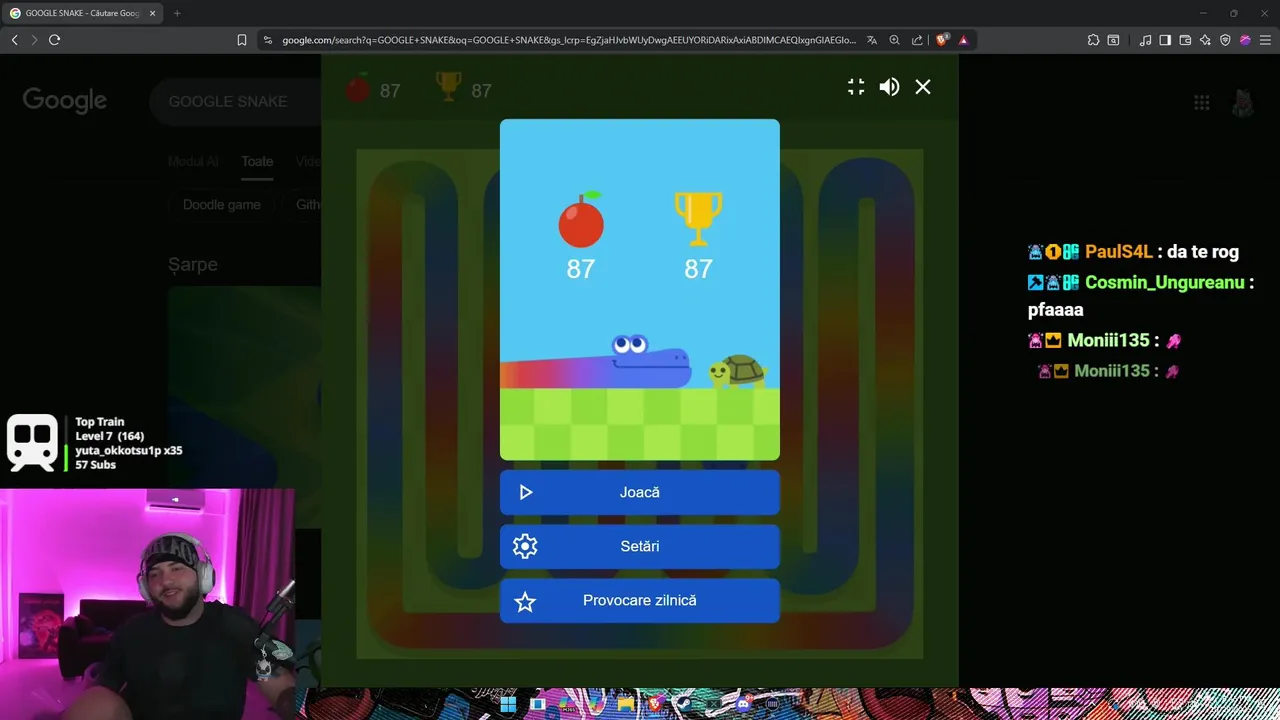Image resolution: width=1280 pixels, height=720 pixels.
Task: Select the Doodle game filter chip
Action: 222,204
